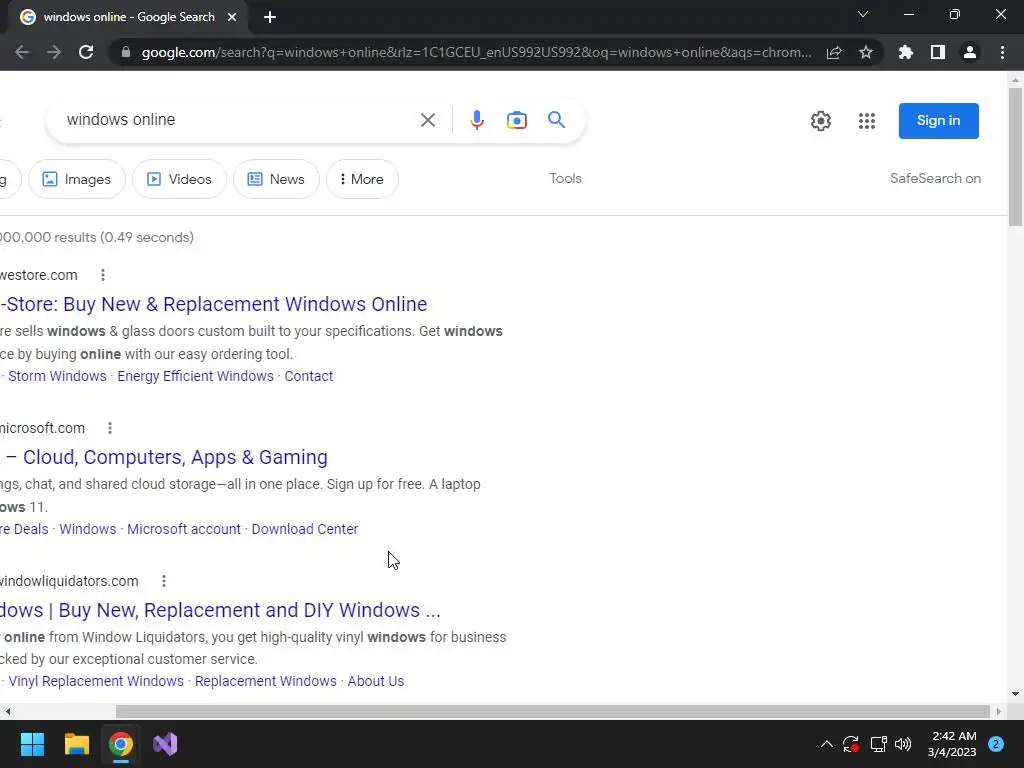The width and height of the screenshot is (1024, 768).
Task: Click the horizontal scrollbar thumb
Action: coord(552,711)
